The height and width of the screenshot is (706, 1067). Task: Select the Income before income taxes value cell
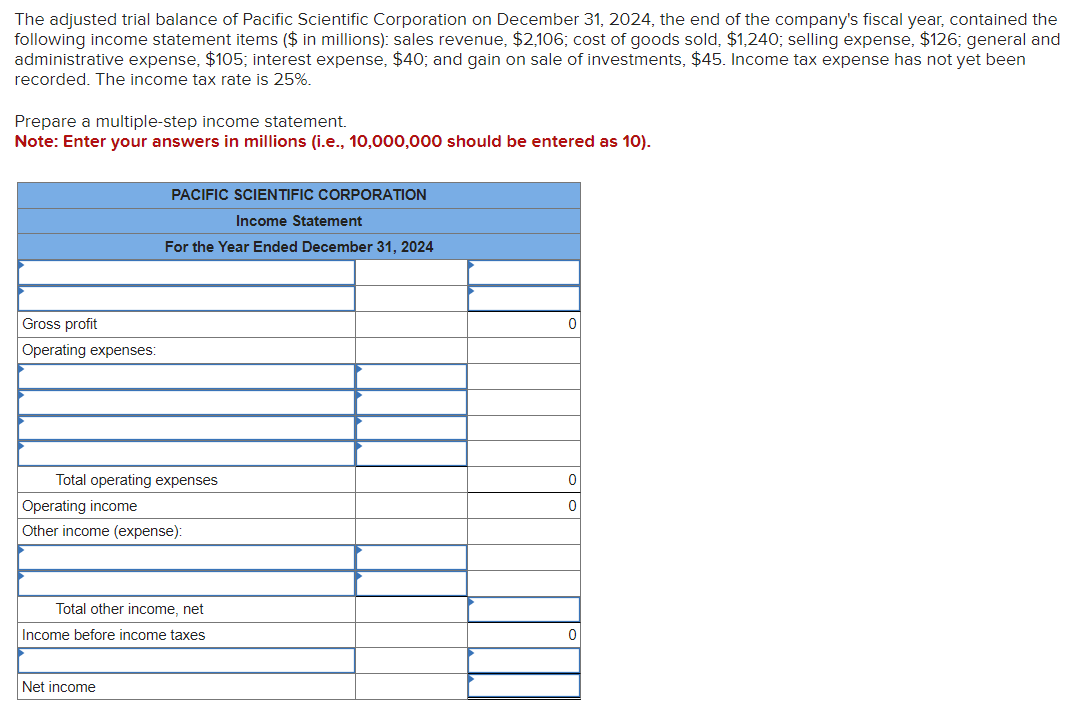(523, 635)
